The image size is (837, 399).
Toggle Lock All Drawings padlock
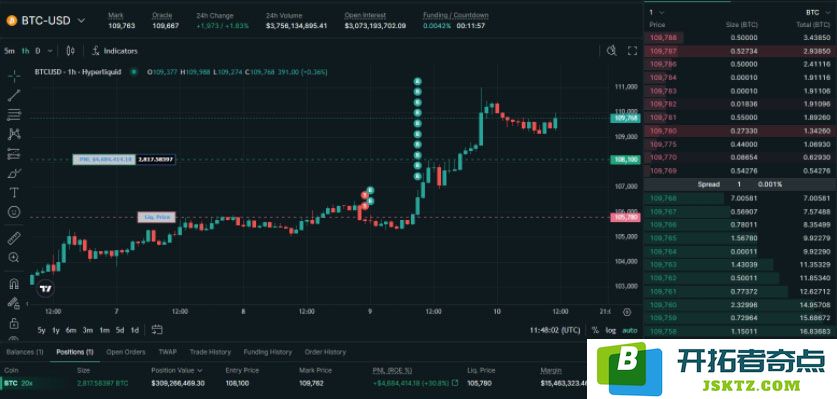pyautogui.click(x=14, y=323)
